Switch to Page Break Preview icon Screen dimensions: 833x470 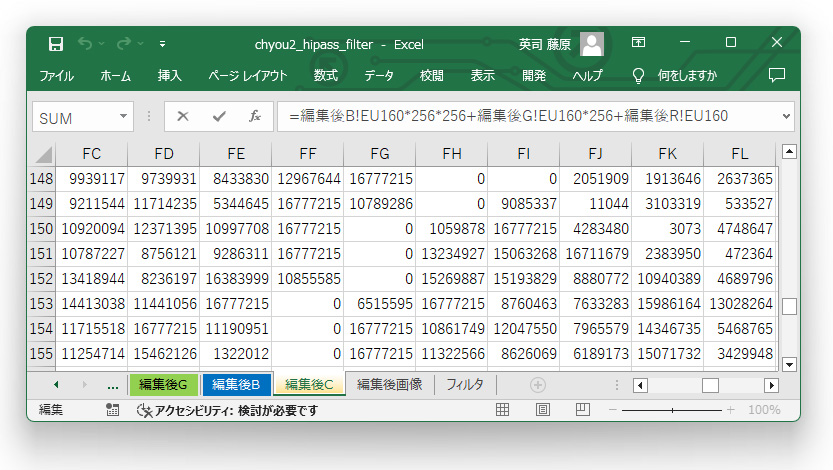click(583, 409)
